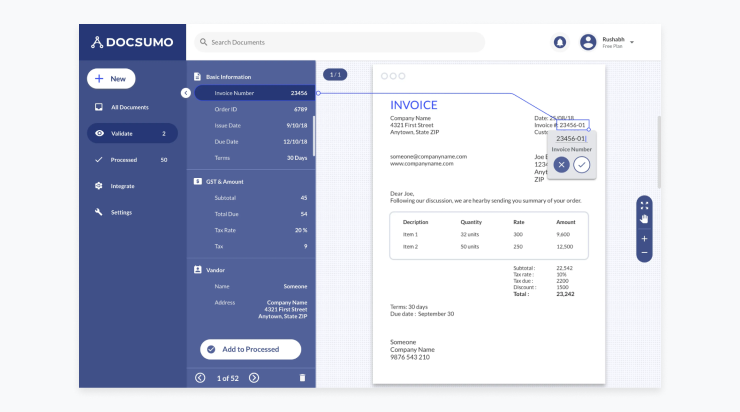The height and width of the screenshot is (412, 740).
Task: Select the Issue Date field row
Action: 255,126
